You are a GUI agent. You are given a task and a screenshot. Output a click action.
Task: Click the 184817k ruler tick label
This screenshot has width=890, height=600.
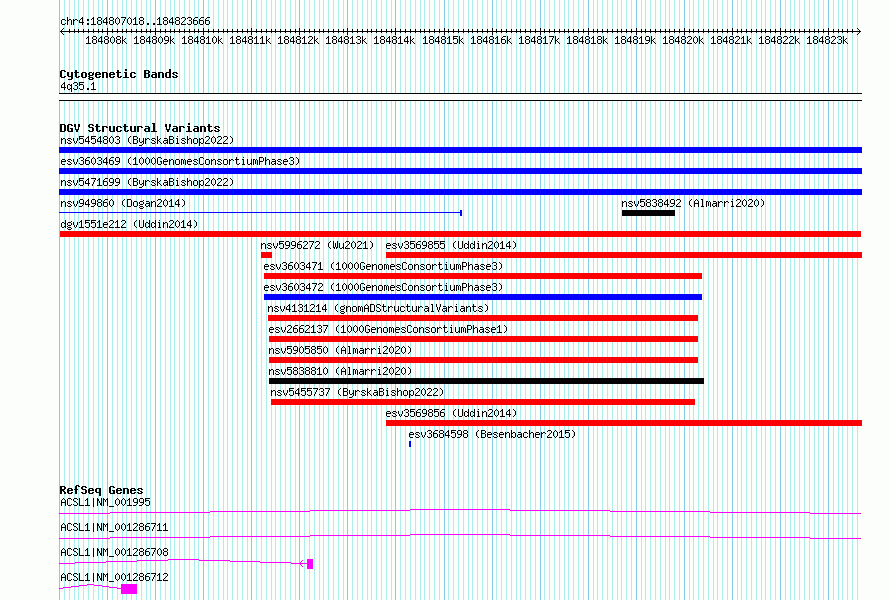pos(539,40)
